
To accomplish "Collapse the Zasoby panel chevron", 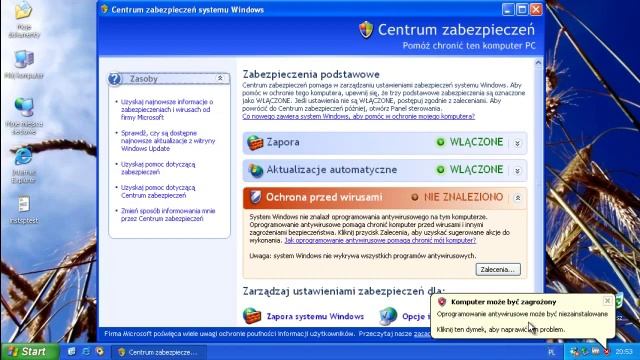I will point(220,78).
